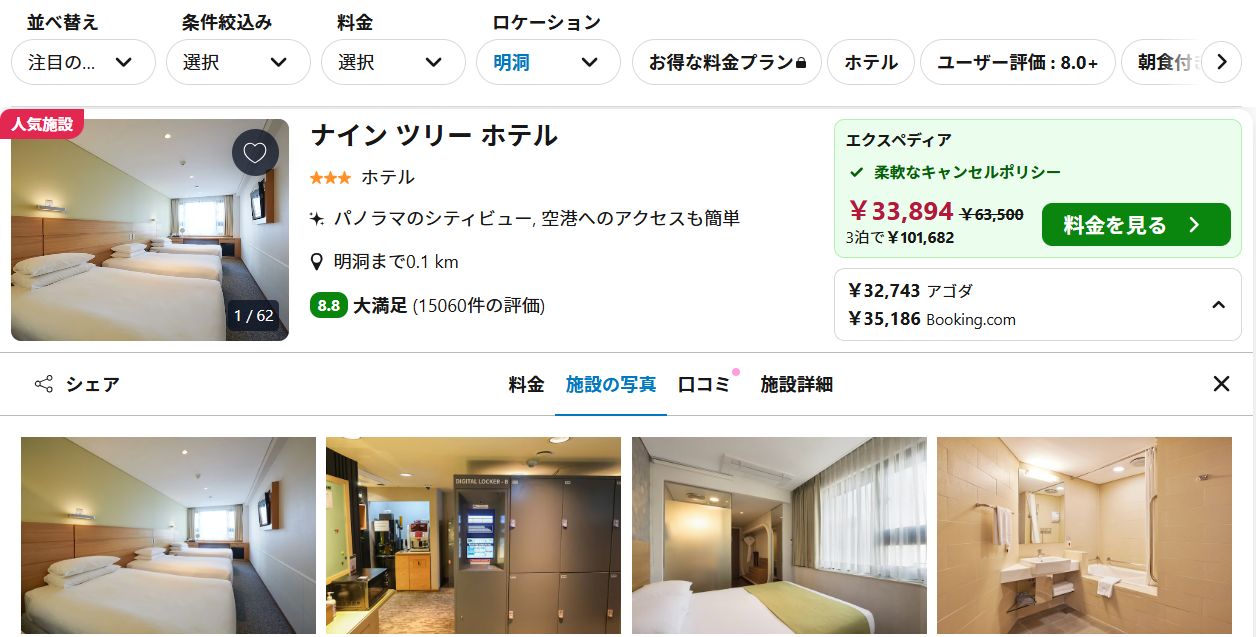The width and height of the screenshot is (1256, 637).
Task: Click the sparkle icon beside パノラマのシティビュー
Action: [x=317, y=218]
